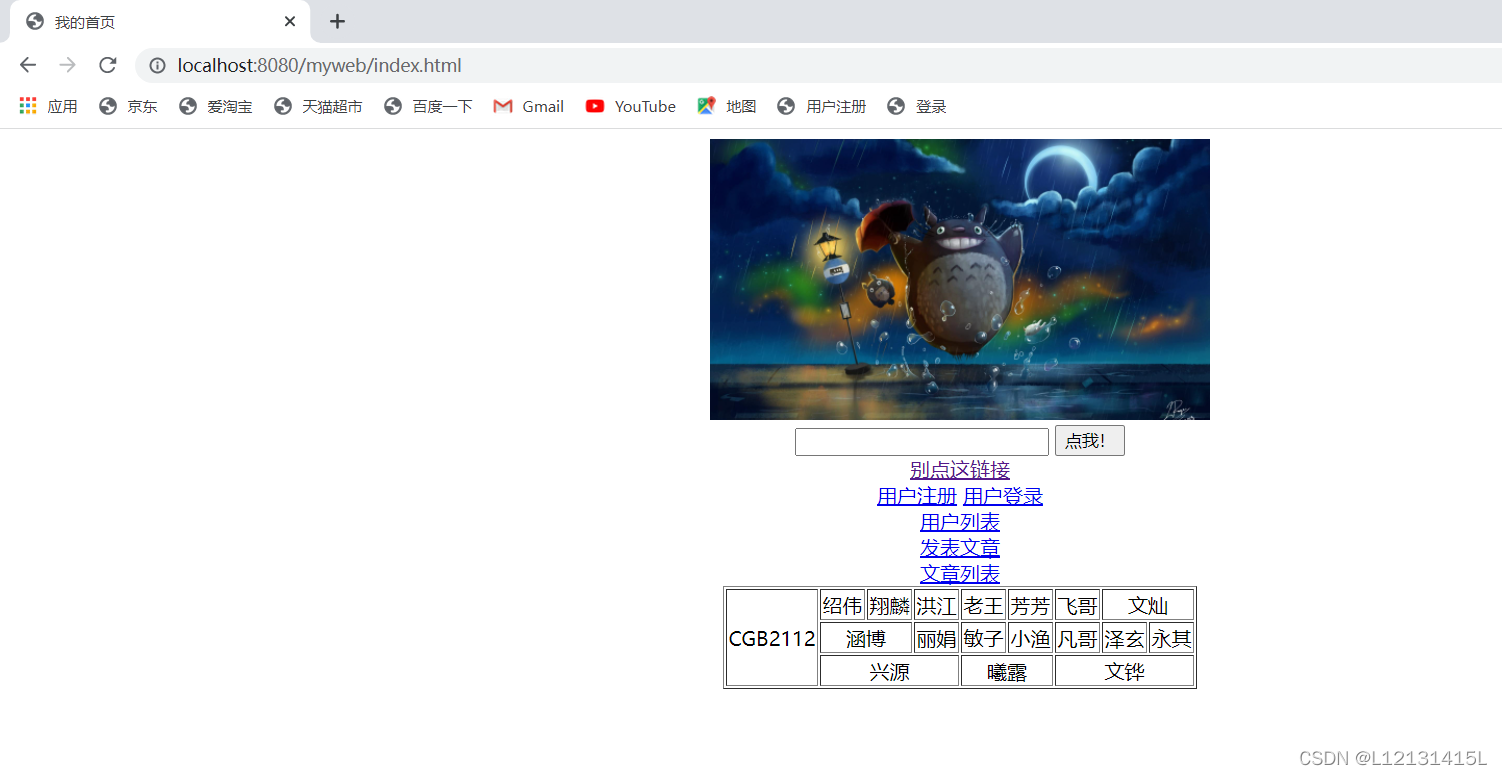This screenshot has height=775, width=1502.
Task: Open the 登录 bookmark
Action: click(917, 106)
